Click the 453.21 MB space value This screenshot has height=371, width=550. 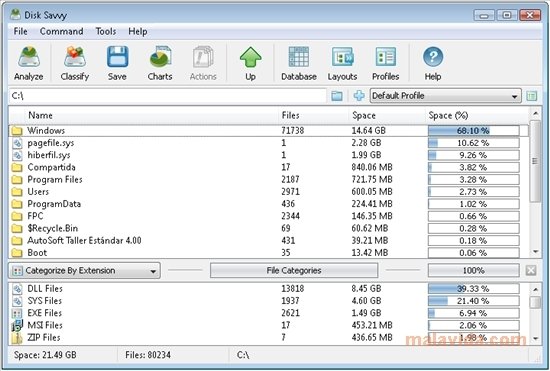pyautogui.click(x=372, y=326)
